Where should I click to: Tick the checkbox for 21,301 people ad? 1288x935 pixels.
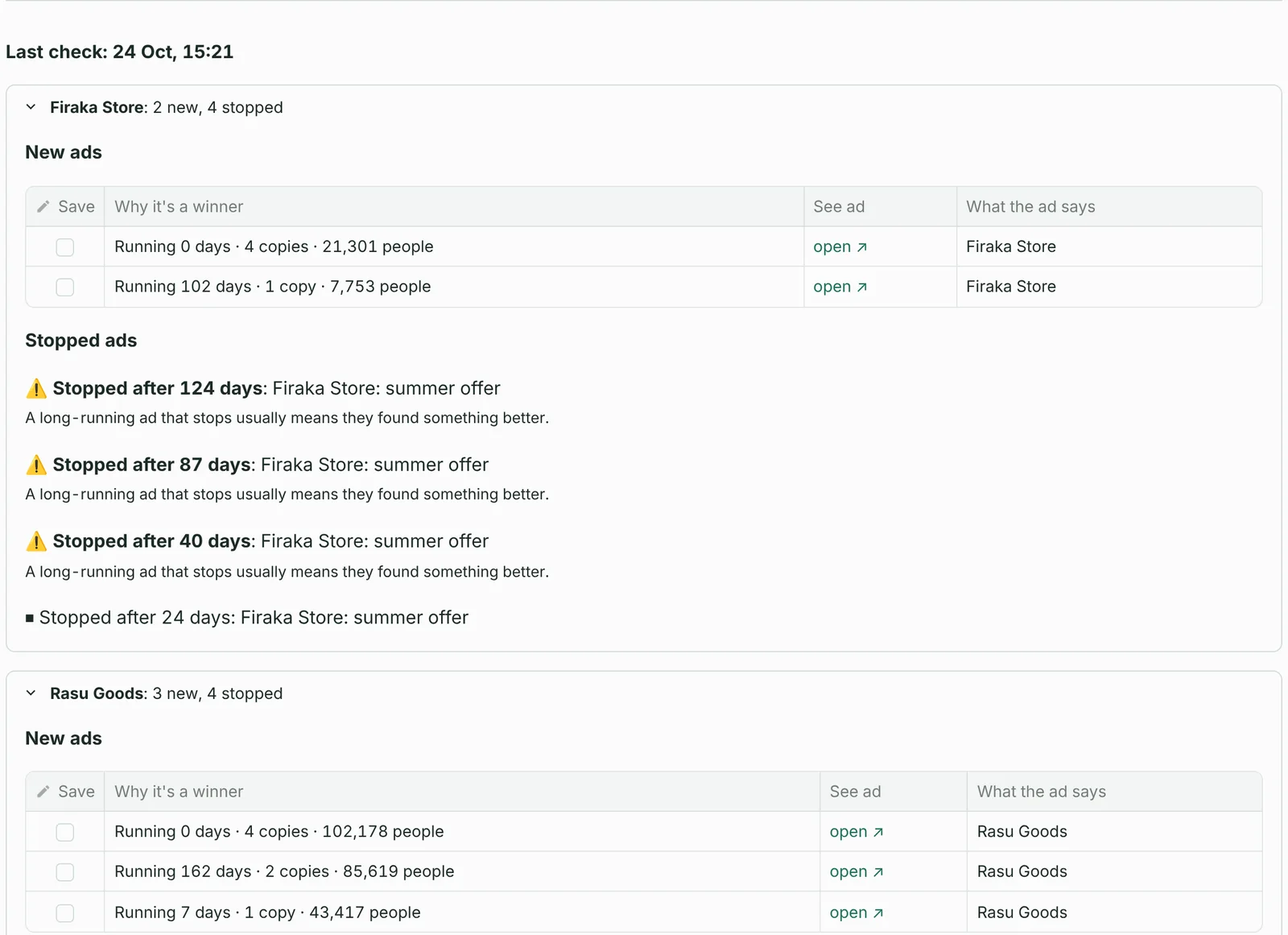point(65,247)
